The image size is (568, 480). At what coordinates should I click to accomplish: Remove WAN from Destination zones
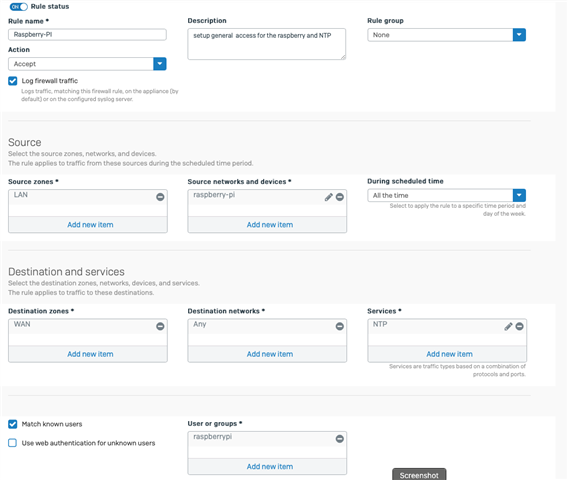[160, 326]
